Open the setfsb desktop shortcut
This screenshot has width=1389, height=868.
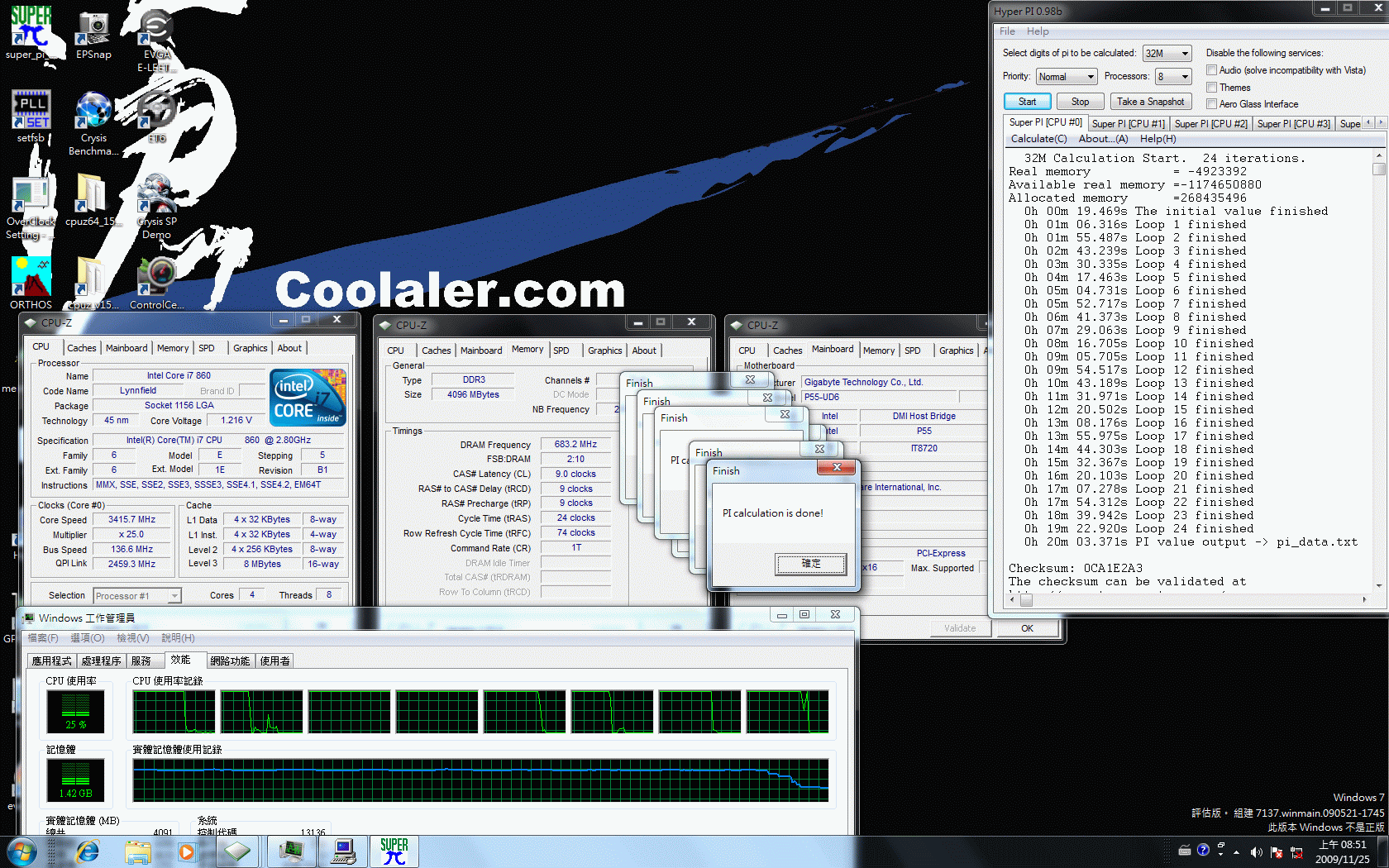31,117
